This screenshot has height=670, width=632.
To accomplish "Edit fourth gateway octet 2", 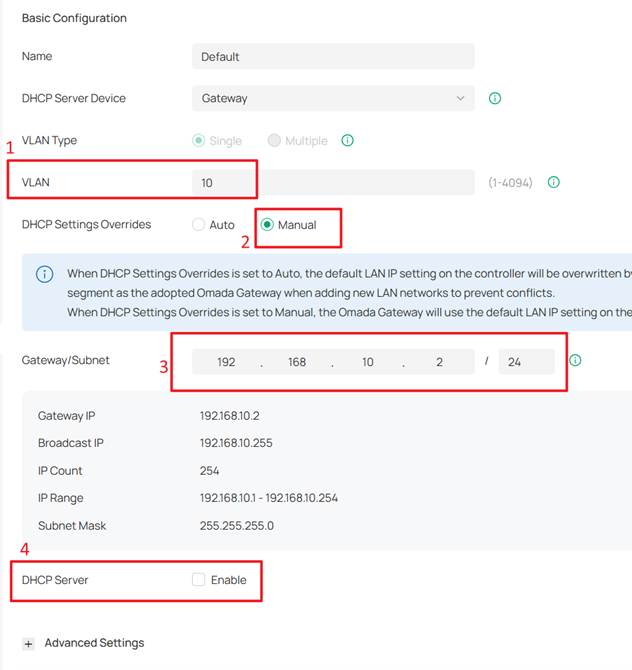I will (x=439, y=362).
